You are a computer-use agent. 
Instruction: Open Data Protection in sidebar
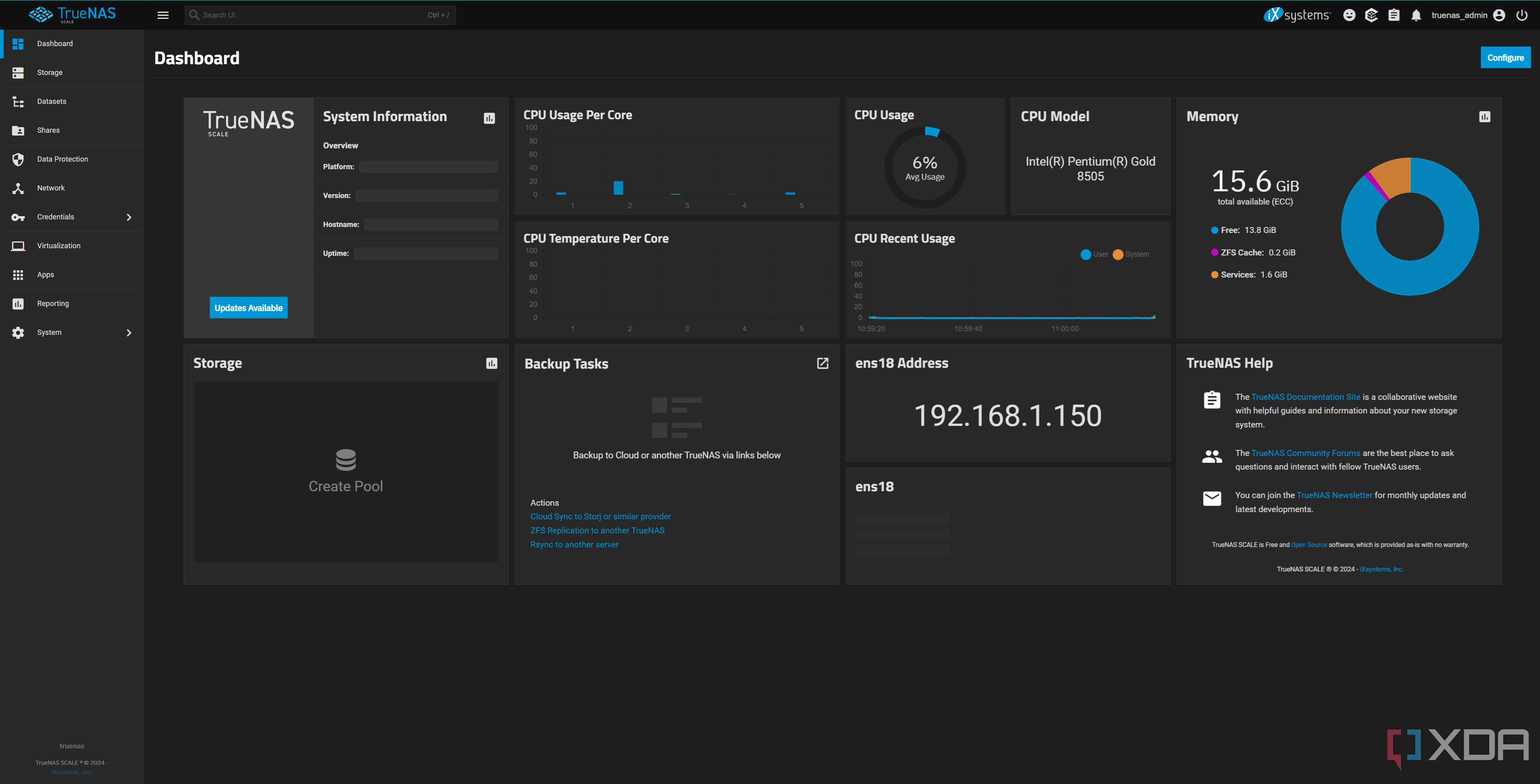point(72,160)
